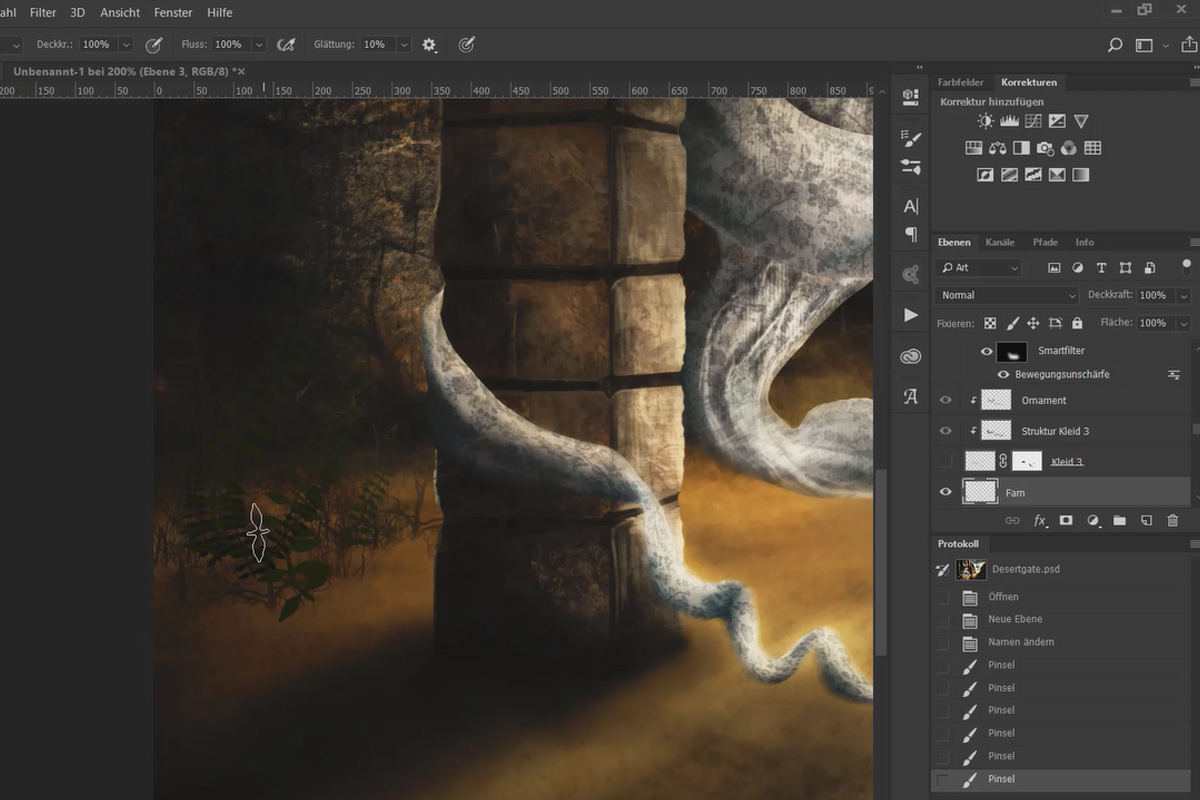Open the Character panel icon
1200x800 pixels.
pyautogui.click(x=910, y=206)
